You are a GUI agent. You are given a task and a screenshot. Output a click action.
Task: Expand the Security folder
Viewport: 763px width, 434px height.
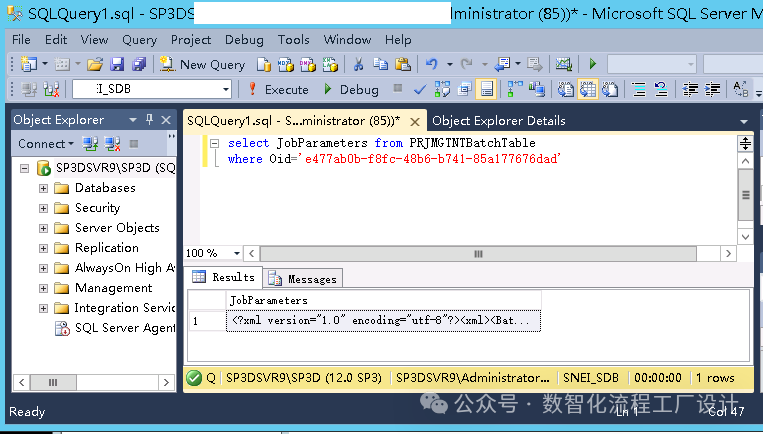43,208
